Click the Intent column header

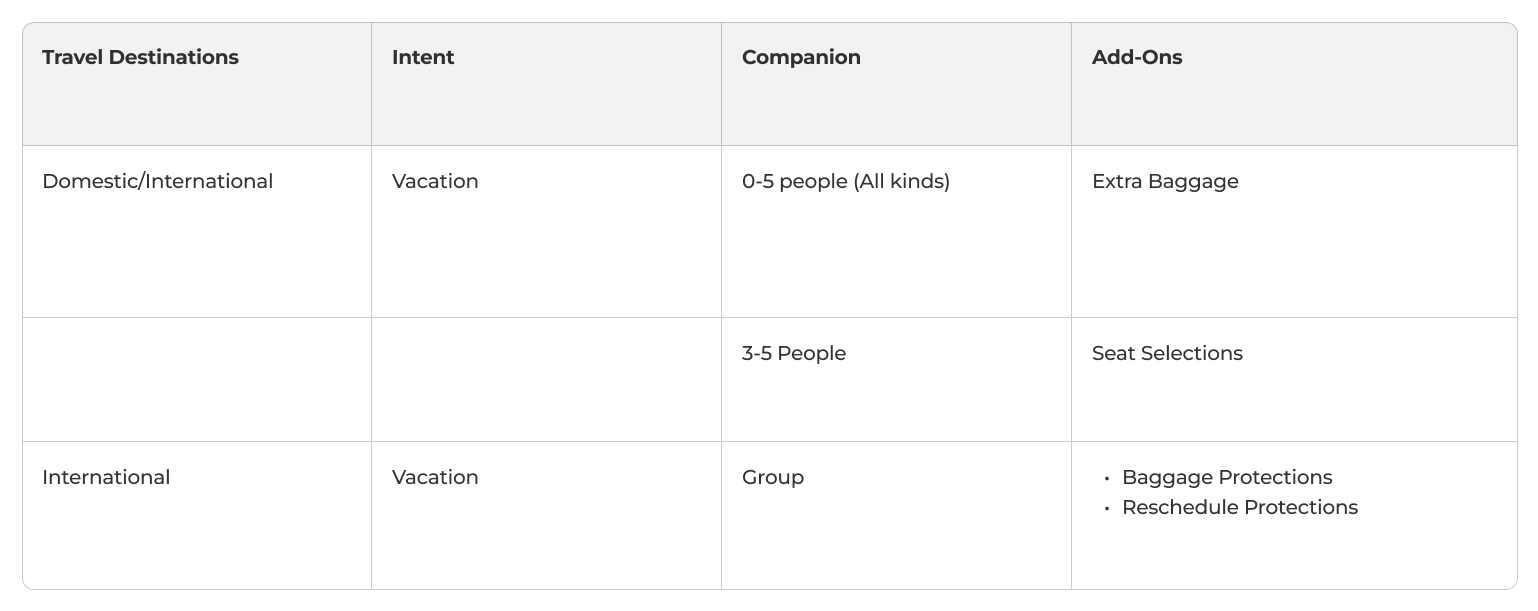coord(423,57)
